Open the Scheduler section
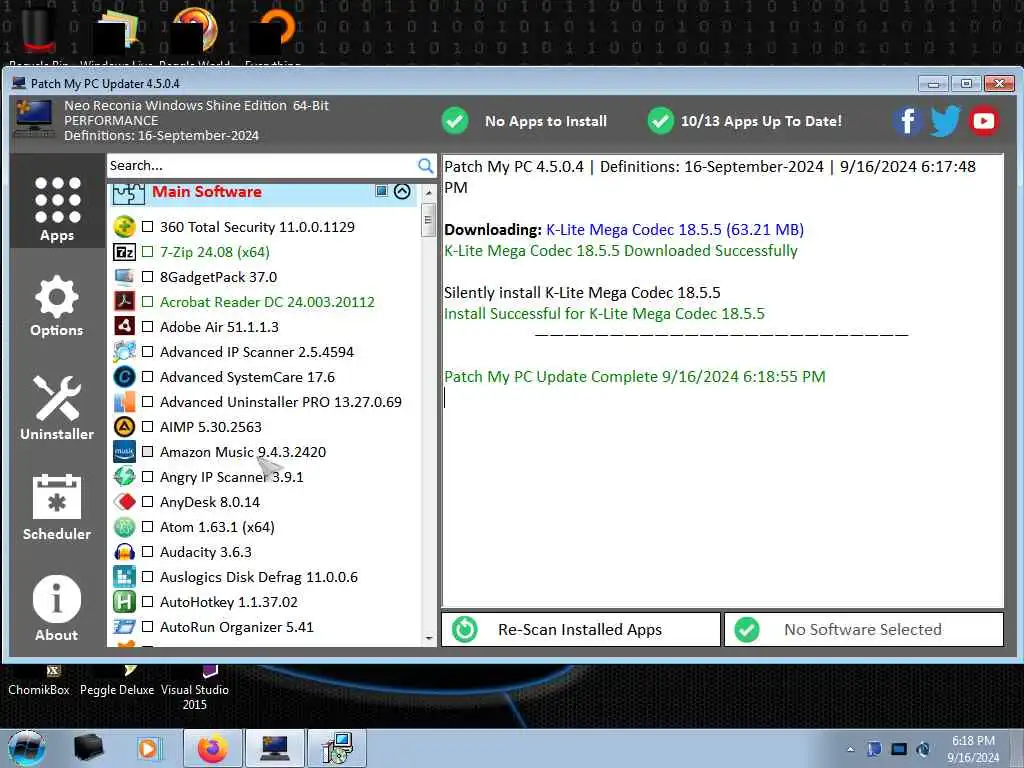Image resolution: width=1024 pixels, height=768 pixels. coord(57,507)
